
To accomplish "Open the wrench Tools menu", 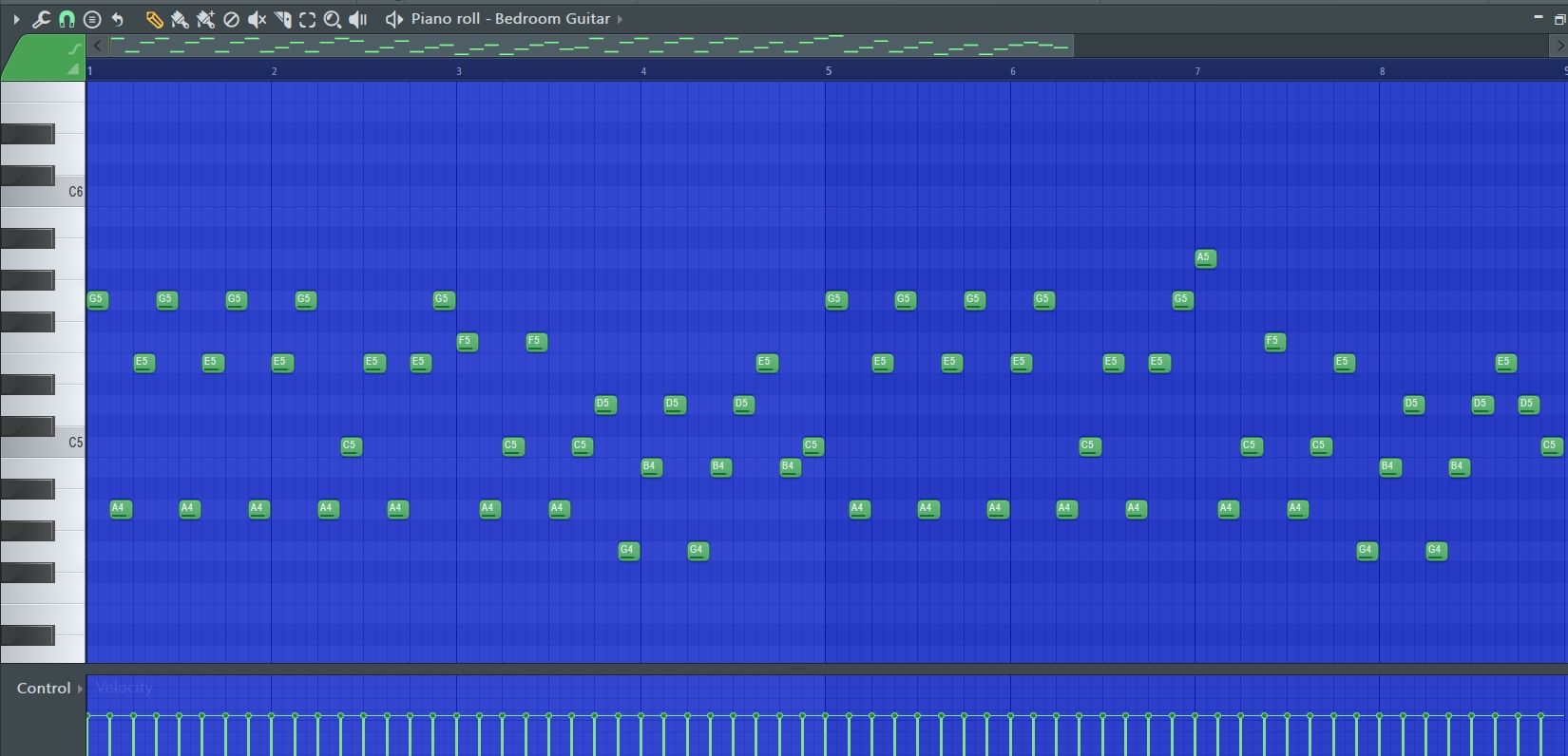I will (x=41, y=19).
